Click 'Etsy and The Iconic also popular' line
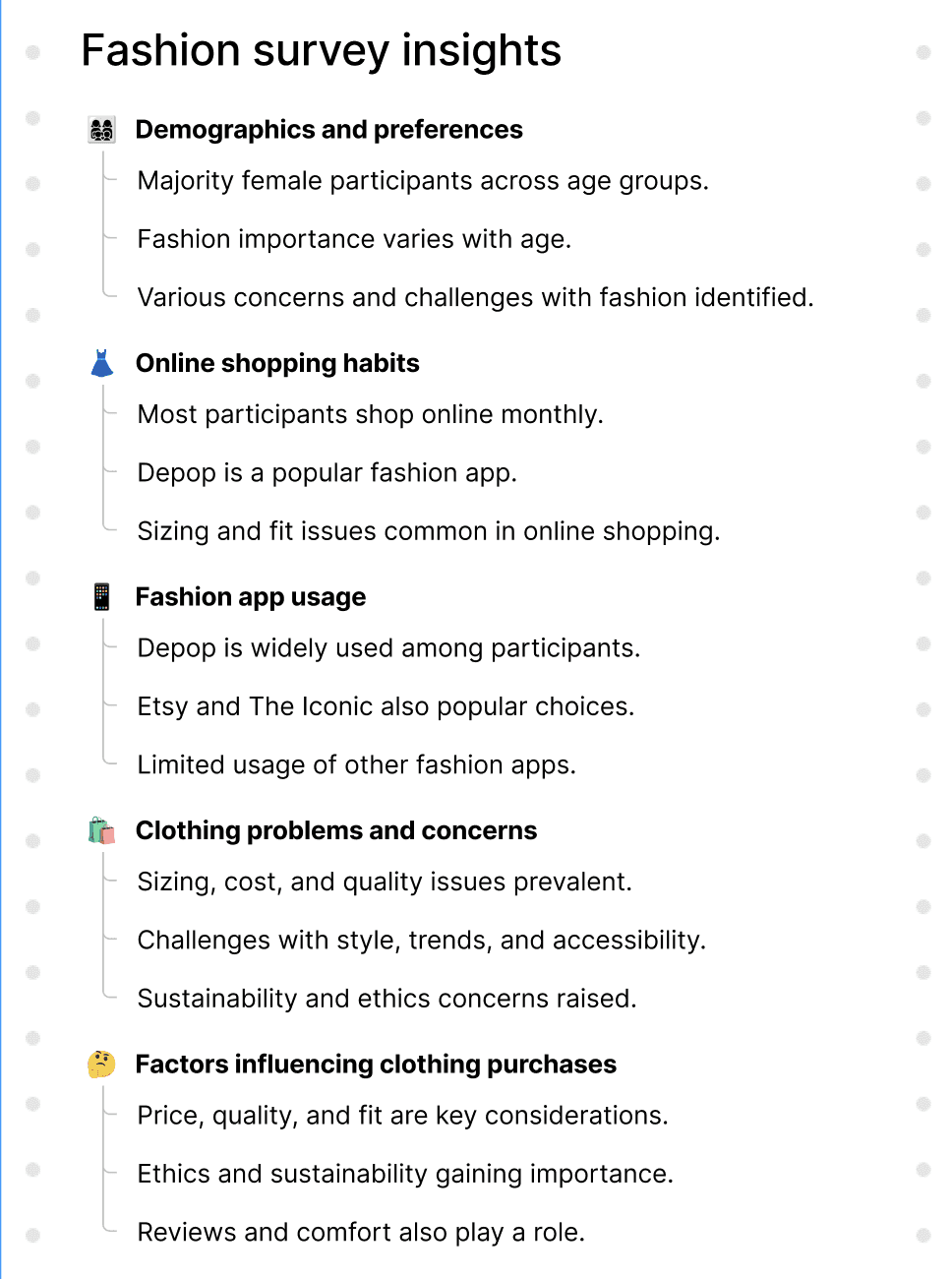Viewport: 952px width, 1279px height. pyautogui.click(x=386, y=706)
